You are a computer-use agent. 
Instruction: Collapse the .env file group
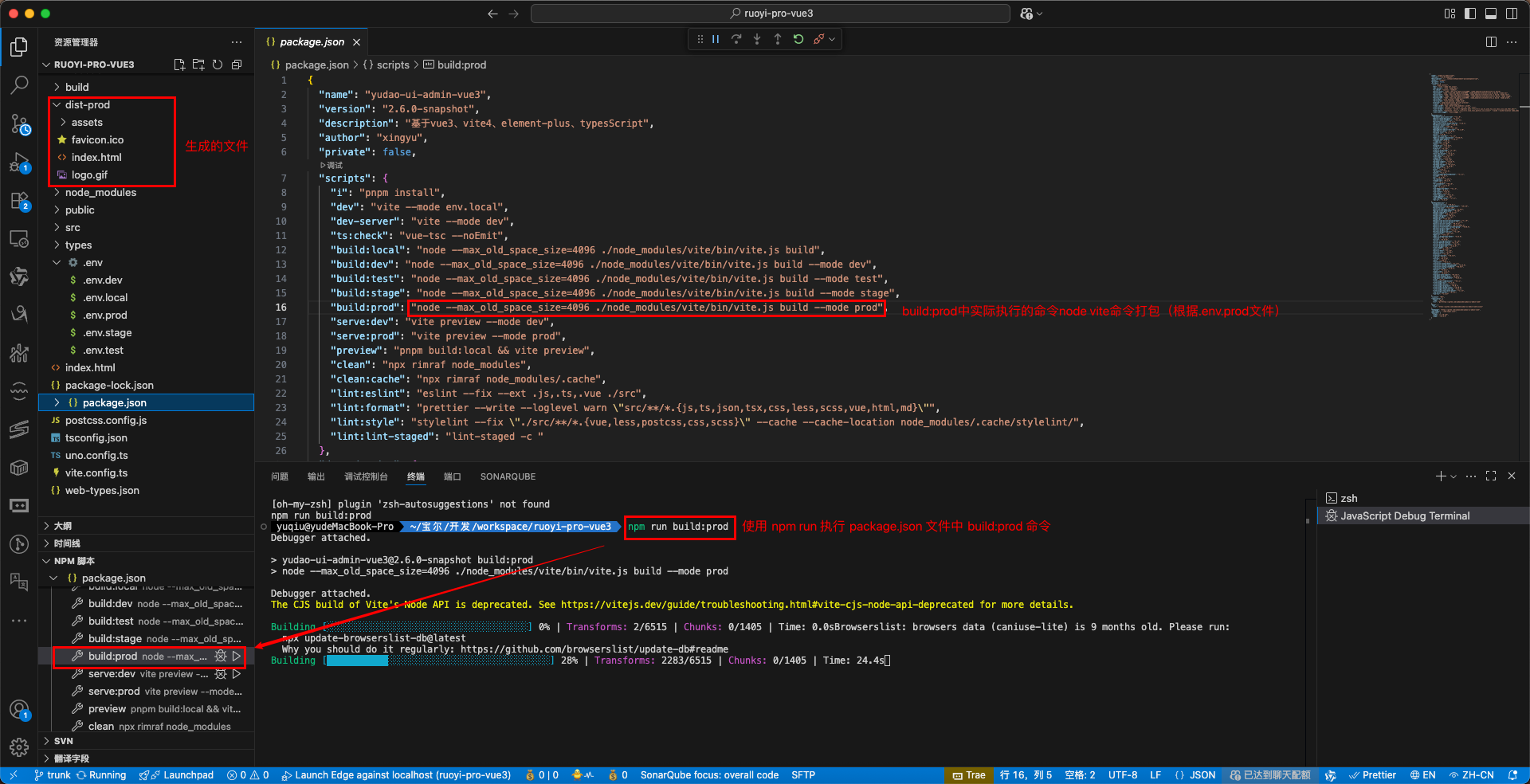click(x=57, y=262)
